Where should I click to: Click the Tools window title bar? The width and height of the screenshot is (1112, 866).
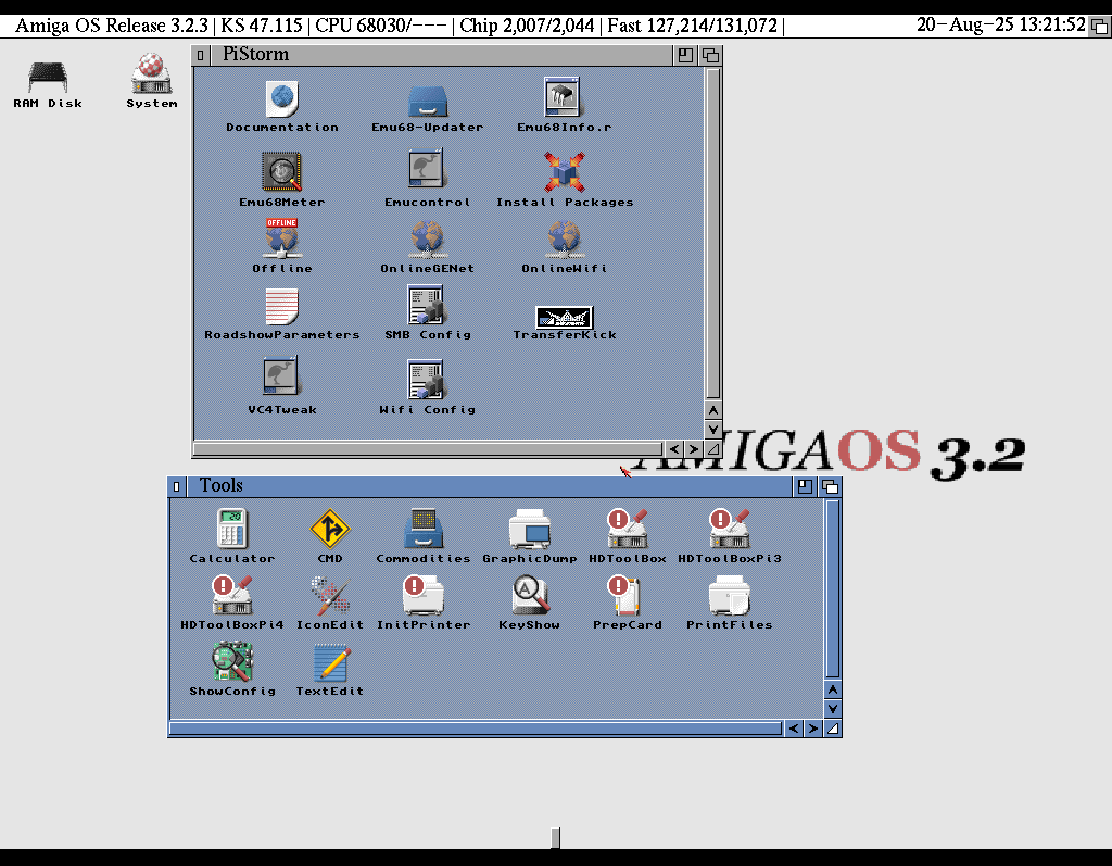pyautogui.click(x=489, y=487)
